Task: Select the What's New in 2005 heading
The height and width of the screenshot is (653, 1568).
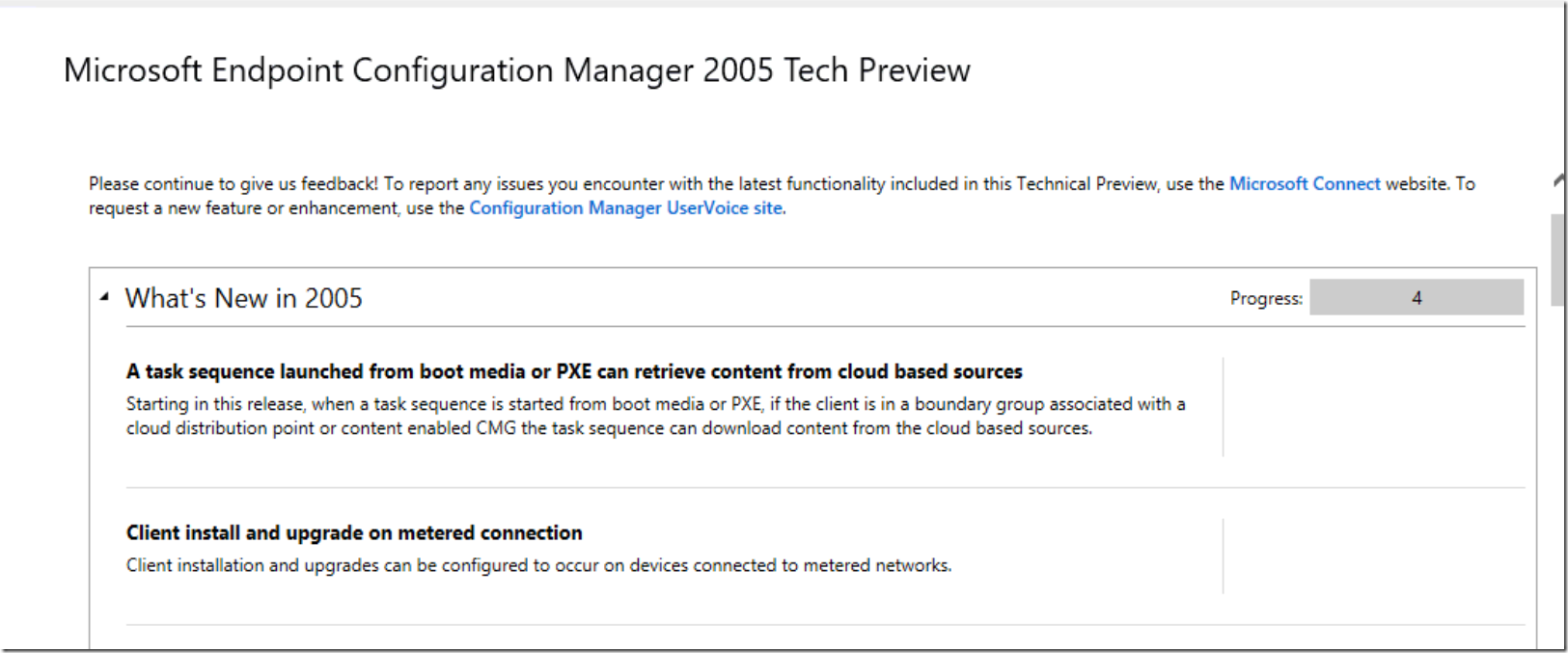Action: pos(243,299)
